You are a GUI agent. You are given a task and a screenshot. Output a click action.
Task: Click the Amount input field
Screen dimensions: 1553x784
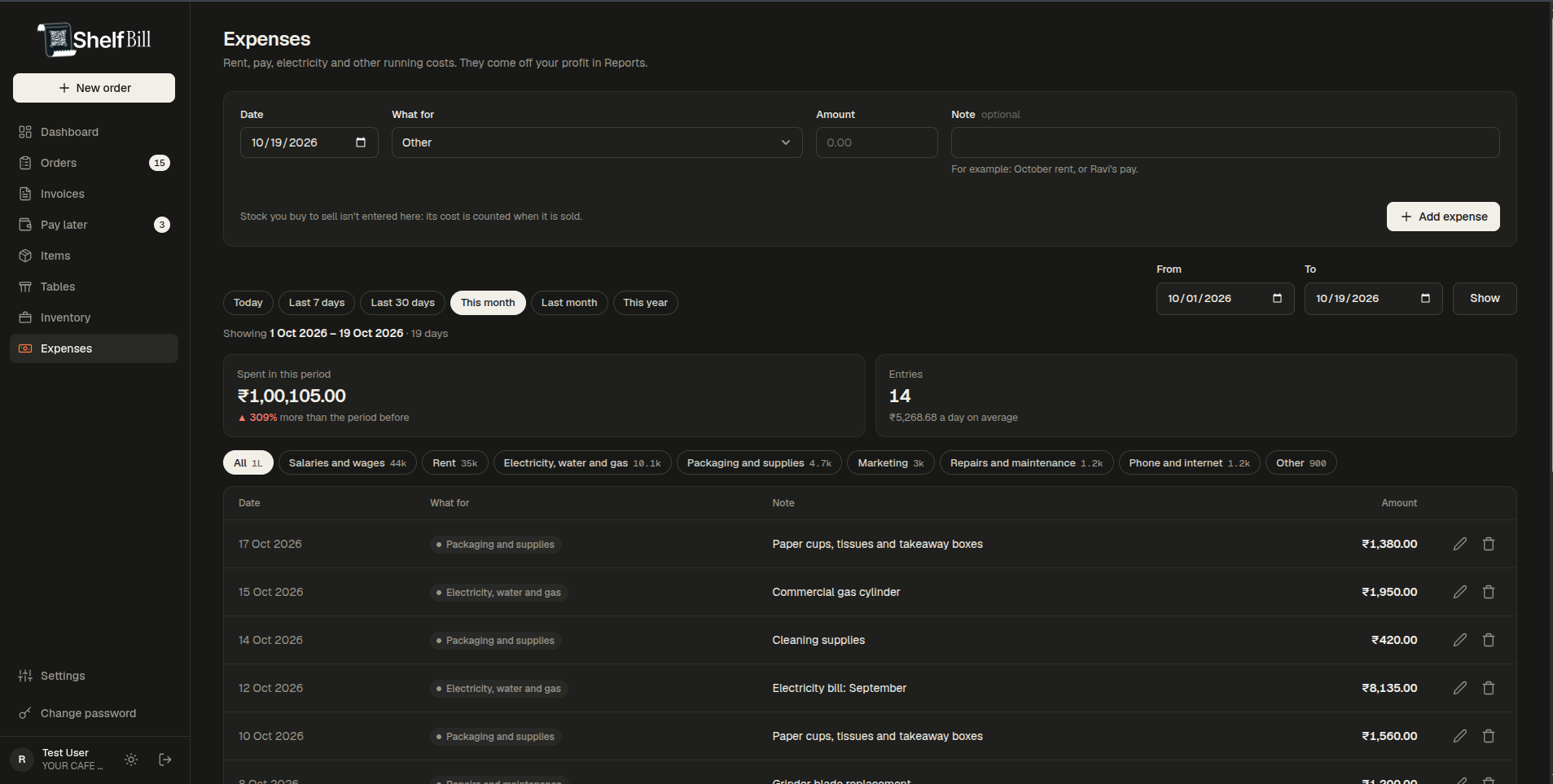click(877, 142)
